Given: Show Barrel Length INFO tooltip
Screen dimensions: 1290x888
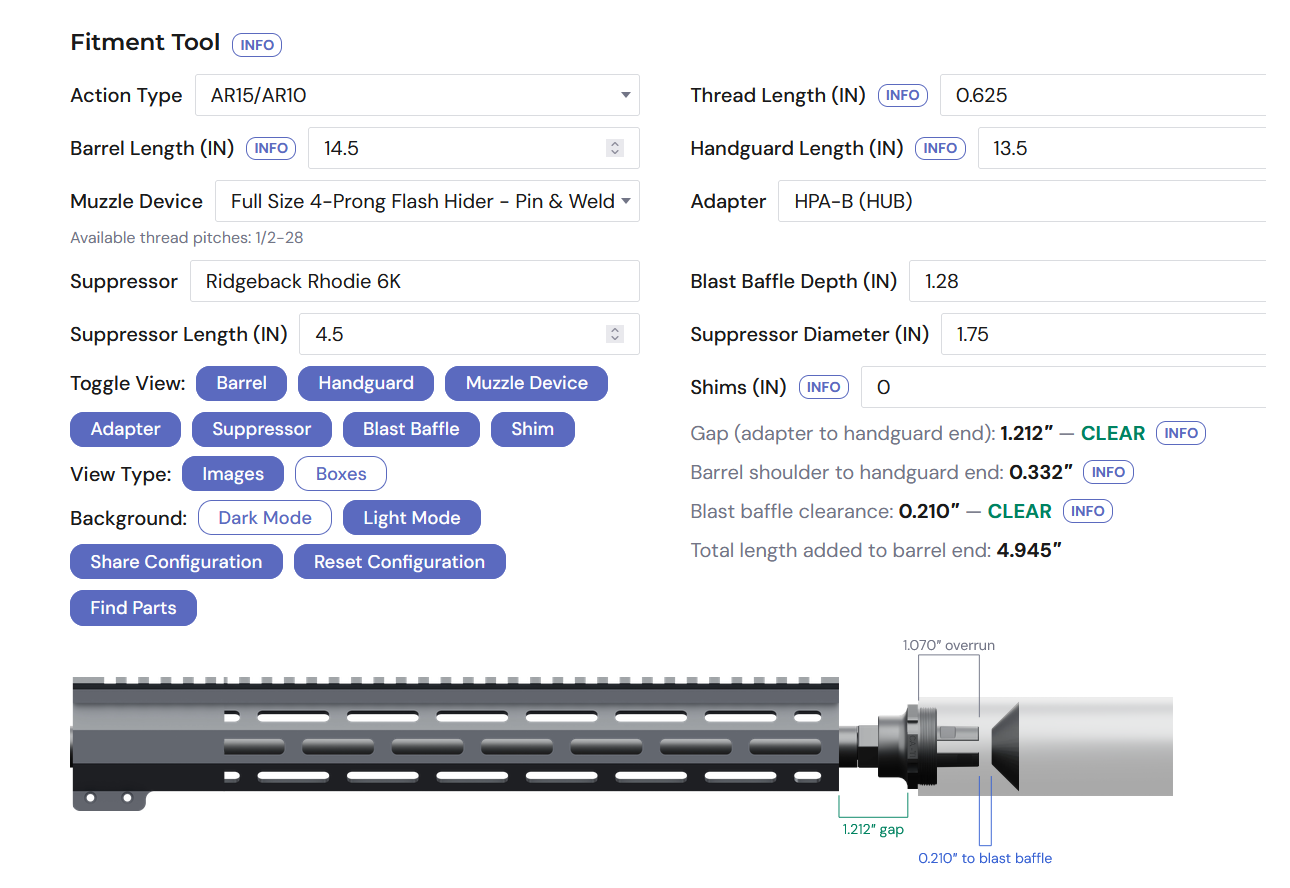Looking at the screenshot, I should [271, 148].
